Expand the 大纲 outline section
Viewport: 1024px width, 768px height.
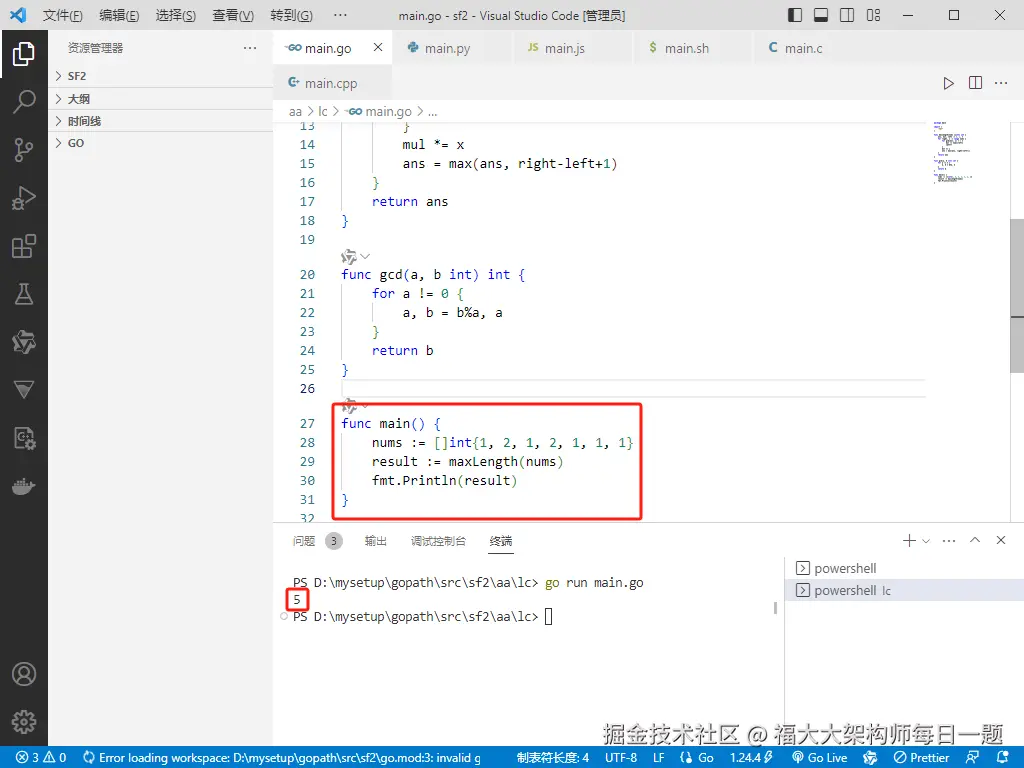click(x=161, y=99)
